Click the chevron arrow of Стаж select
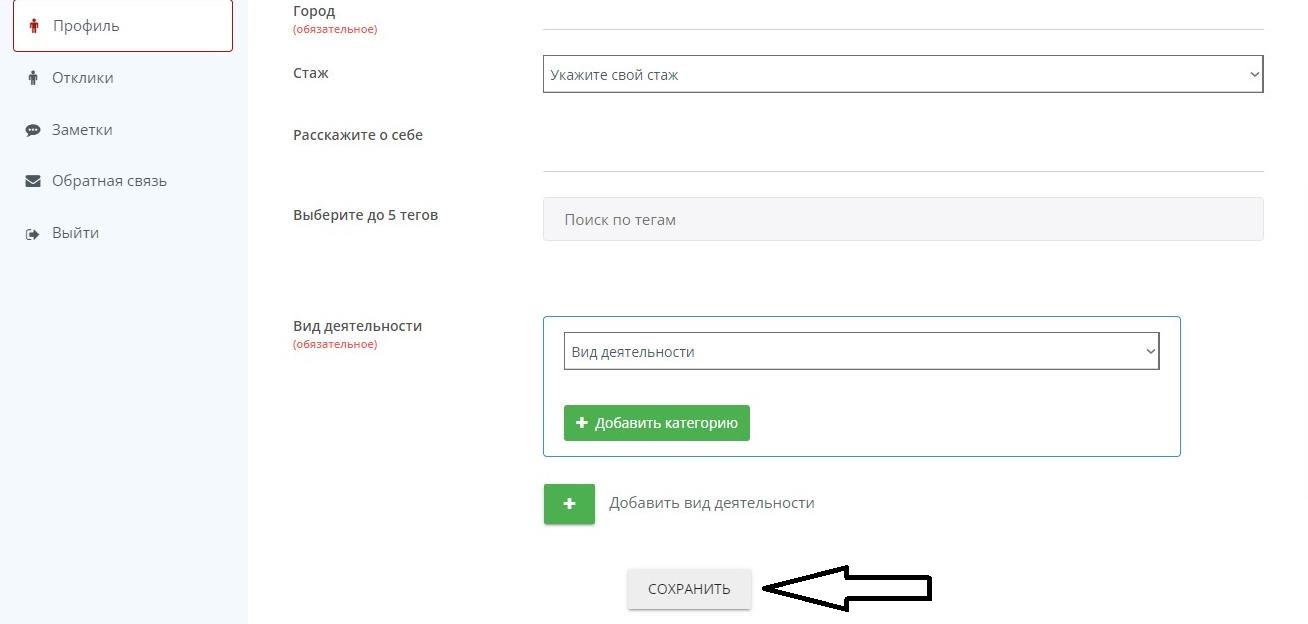Image resolution: width=1308 pixels, height=624 pixels. click(1254, 75)
